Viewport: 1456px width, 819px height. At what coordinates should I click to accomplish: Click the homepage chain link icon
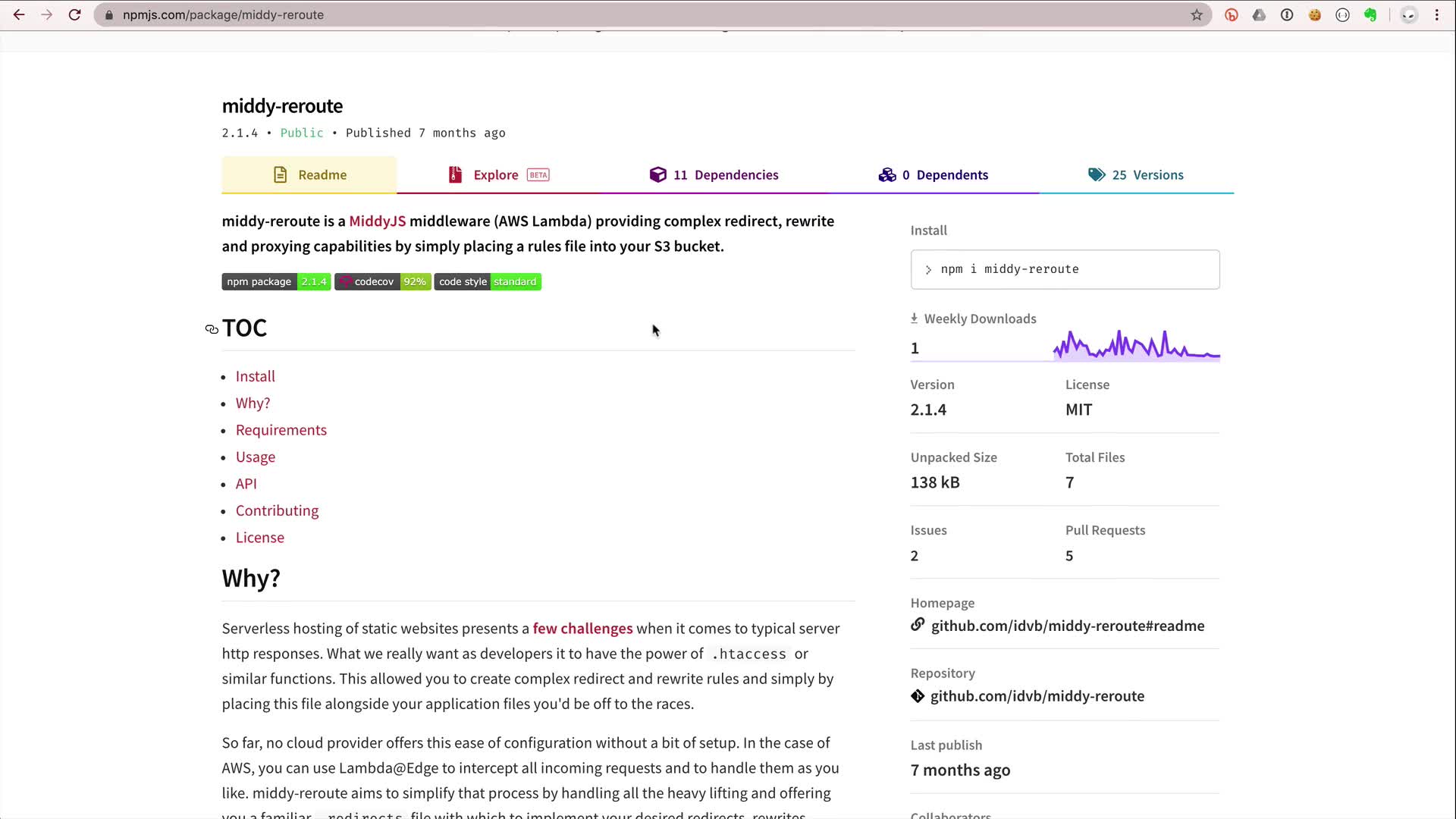918,625
